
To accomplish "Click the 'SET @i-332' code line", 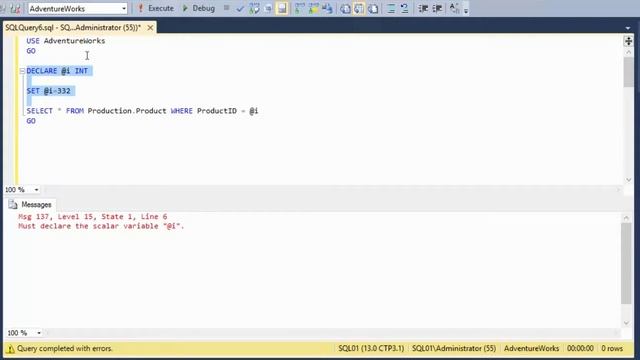I will click(49, 91).
